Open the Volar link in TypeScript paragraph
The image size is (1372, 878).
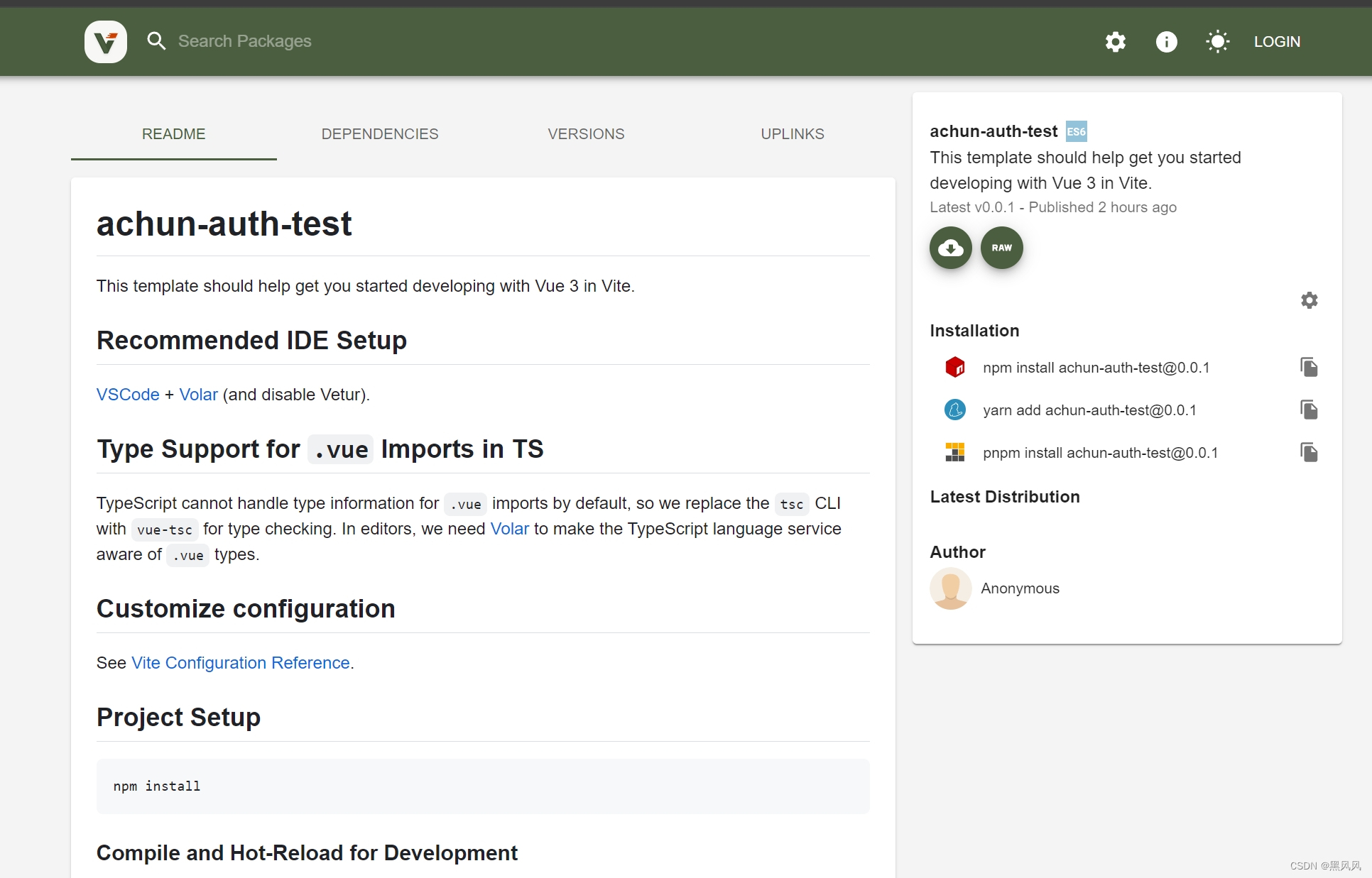point(510,529)
